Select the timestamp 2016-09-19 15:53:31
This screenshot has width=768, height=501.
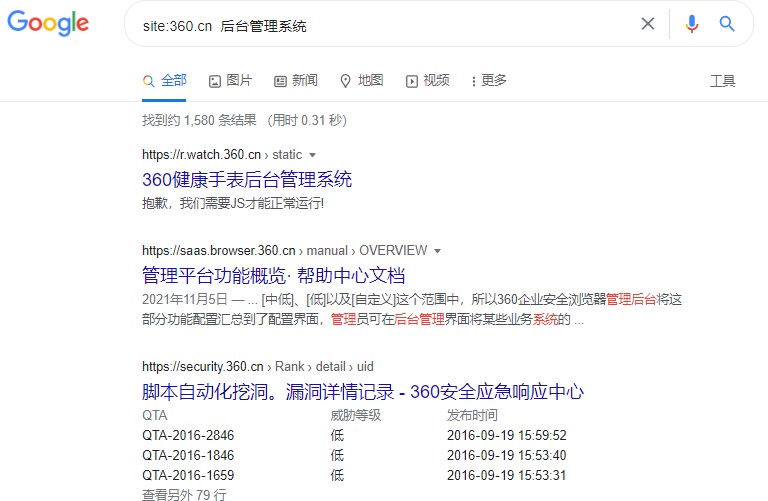pos(506,476)
